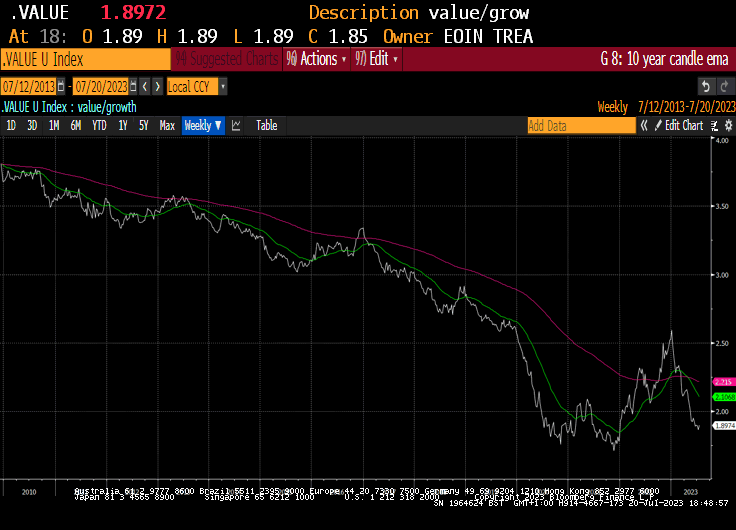Click the G 8: 10 year candle ema title
The height and width of the screenshot is (530, 736).
tap(664, 59)
